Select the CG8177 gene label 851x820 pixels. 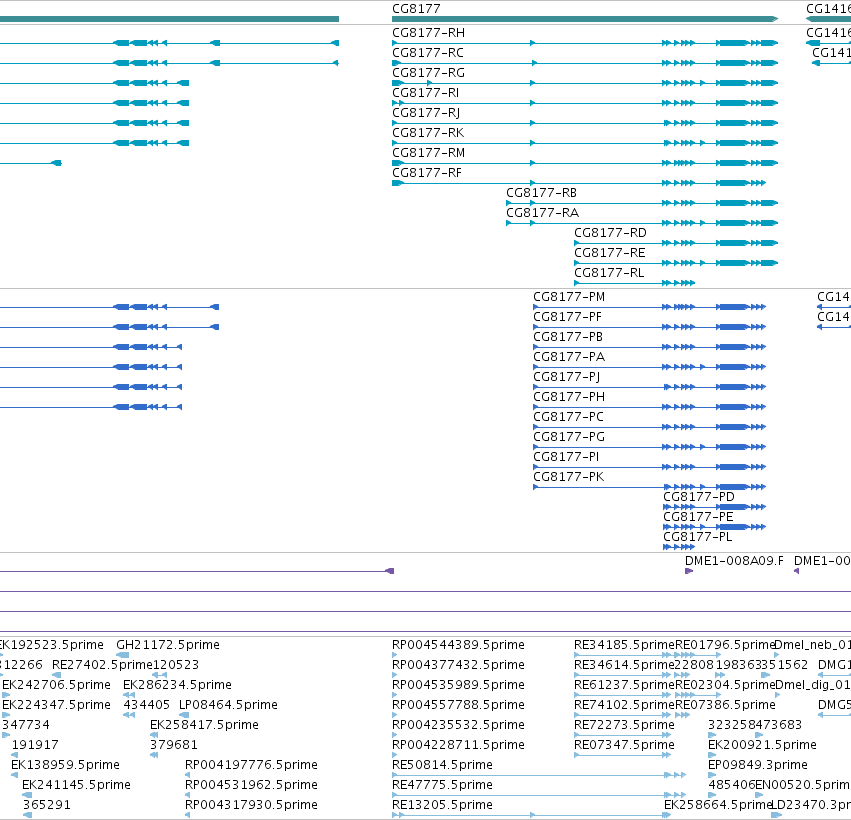(416, 9)
